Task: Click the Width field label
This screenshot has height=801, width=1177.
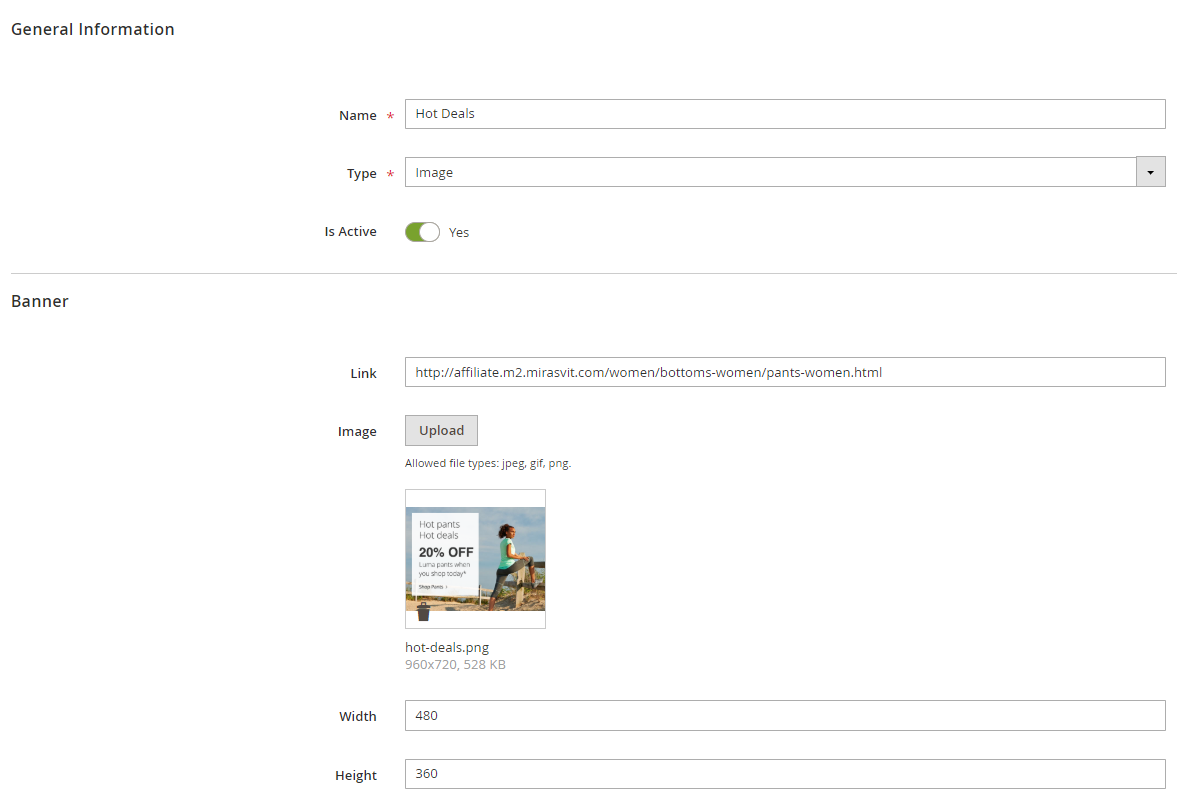Action: (x=357, y=717)
